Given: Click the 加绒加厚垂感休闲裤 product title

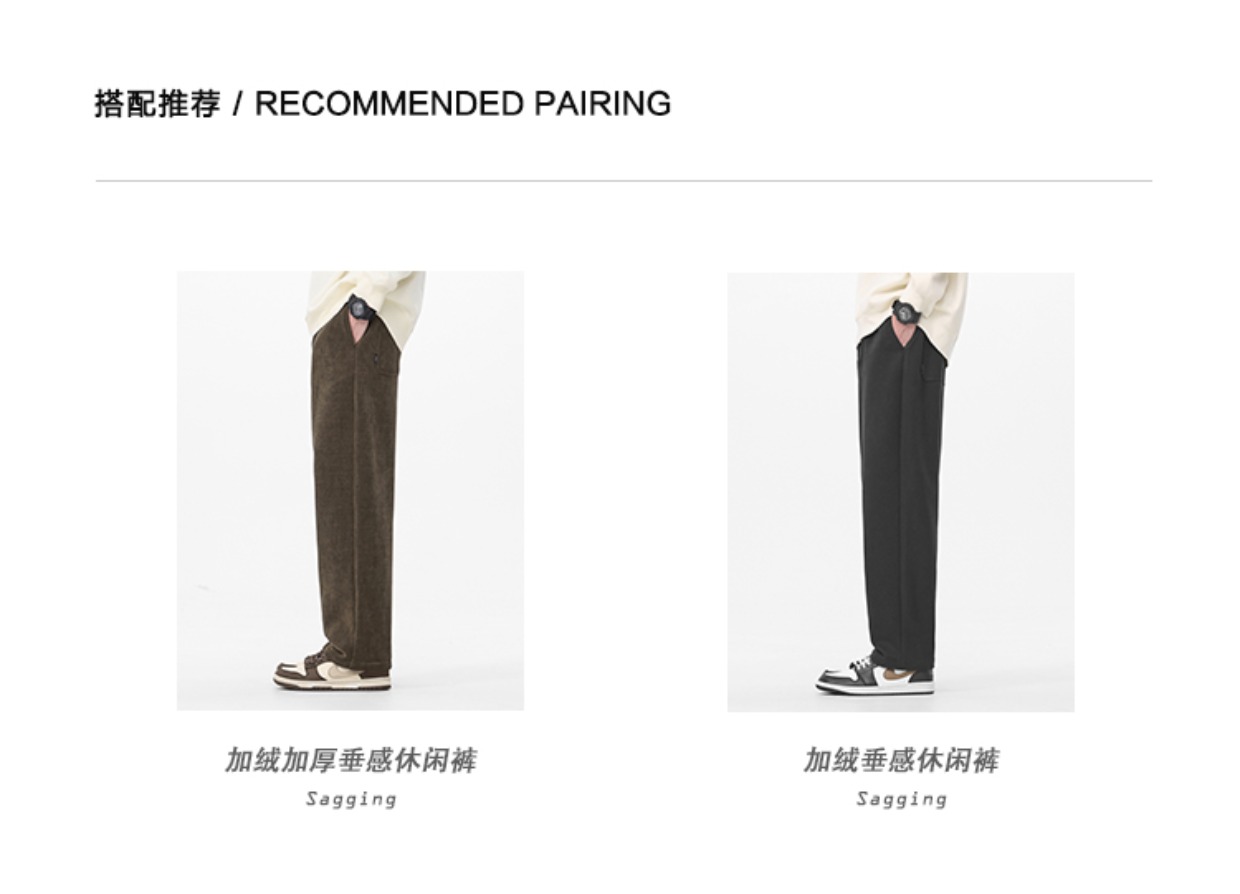Looking at the screenshot, I should [350, 760].
